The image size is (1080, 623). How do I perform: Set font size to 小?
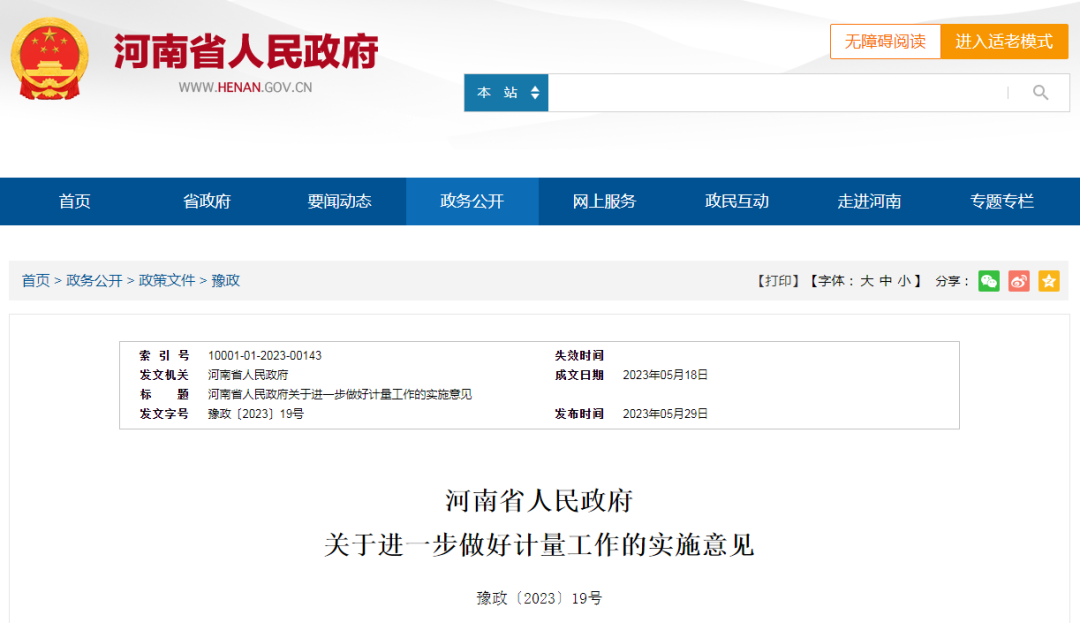pos(903,281)
